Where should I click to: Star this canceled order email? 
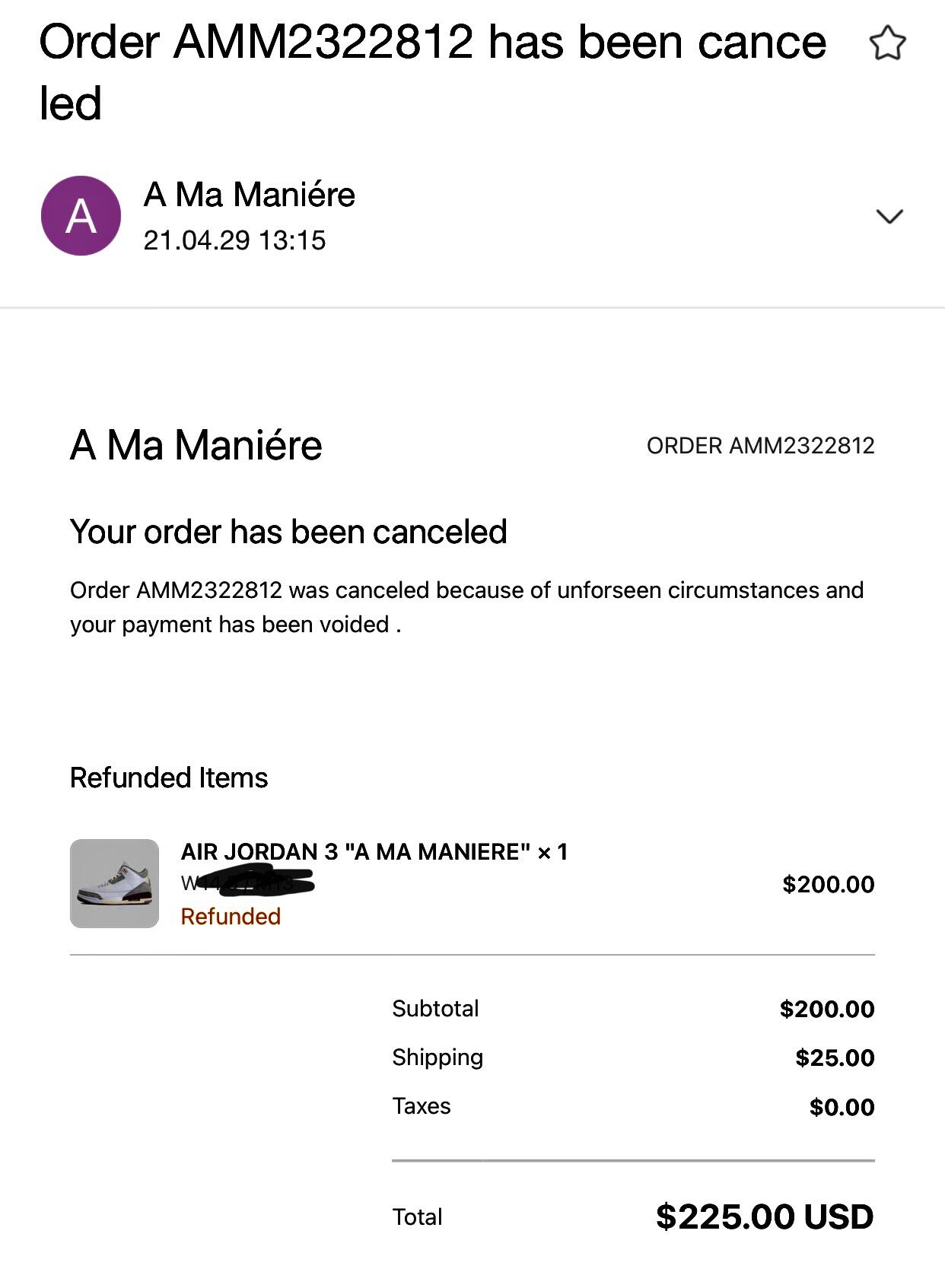coord(887,43)
